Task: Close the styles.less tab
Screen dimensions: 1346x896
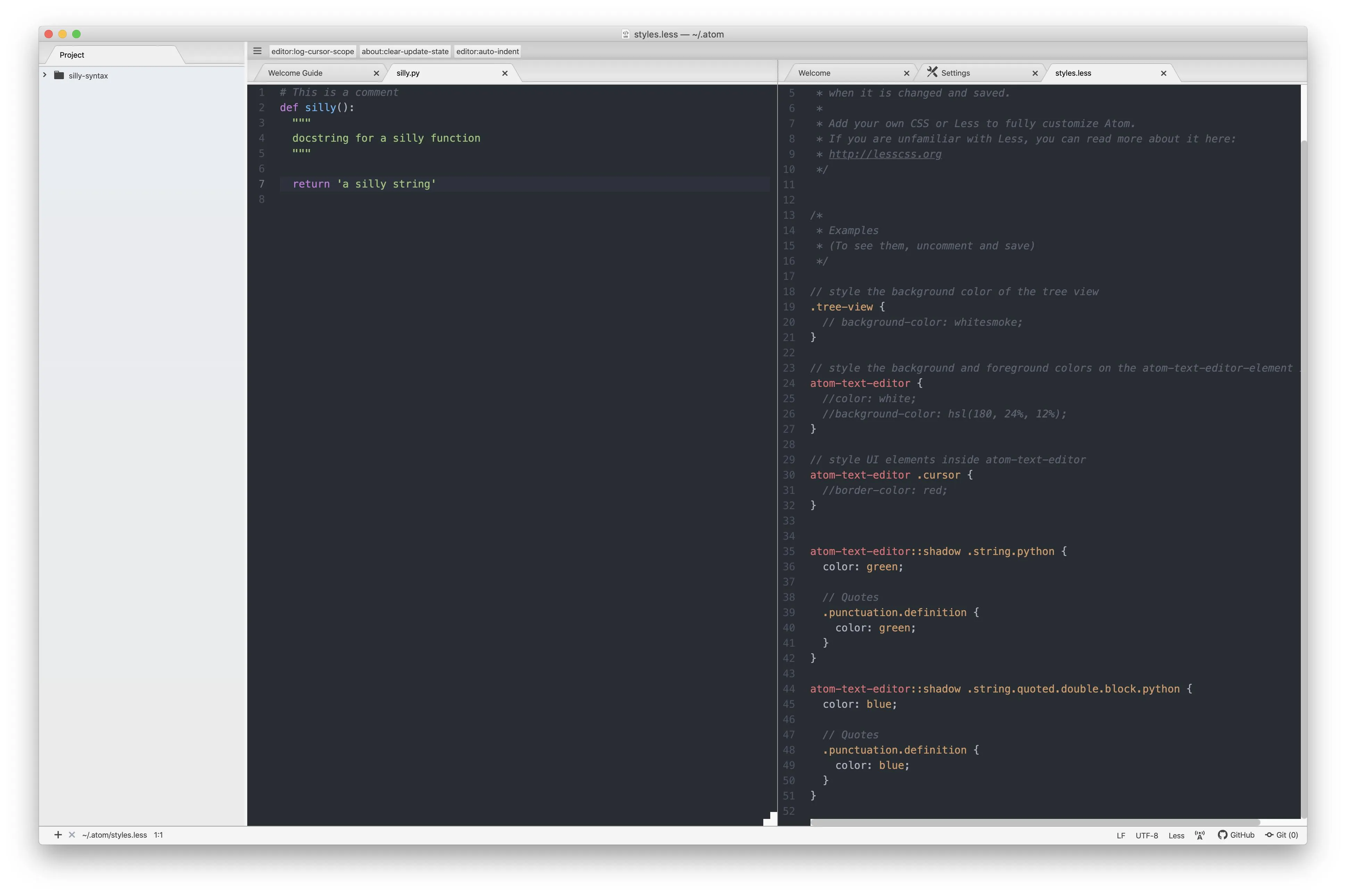Action: (x=1163, y=73)
